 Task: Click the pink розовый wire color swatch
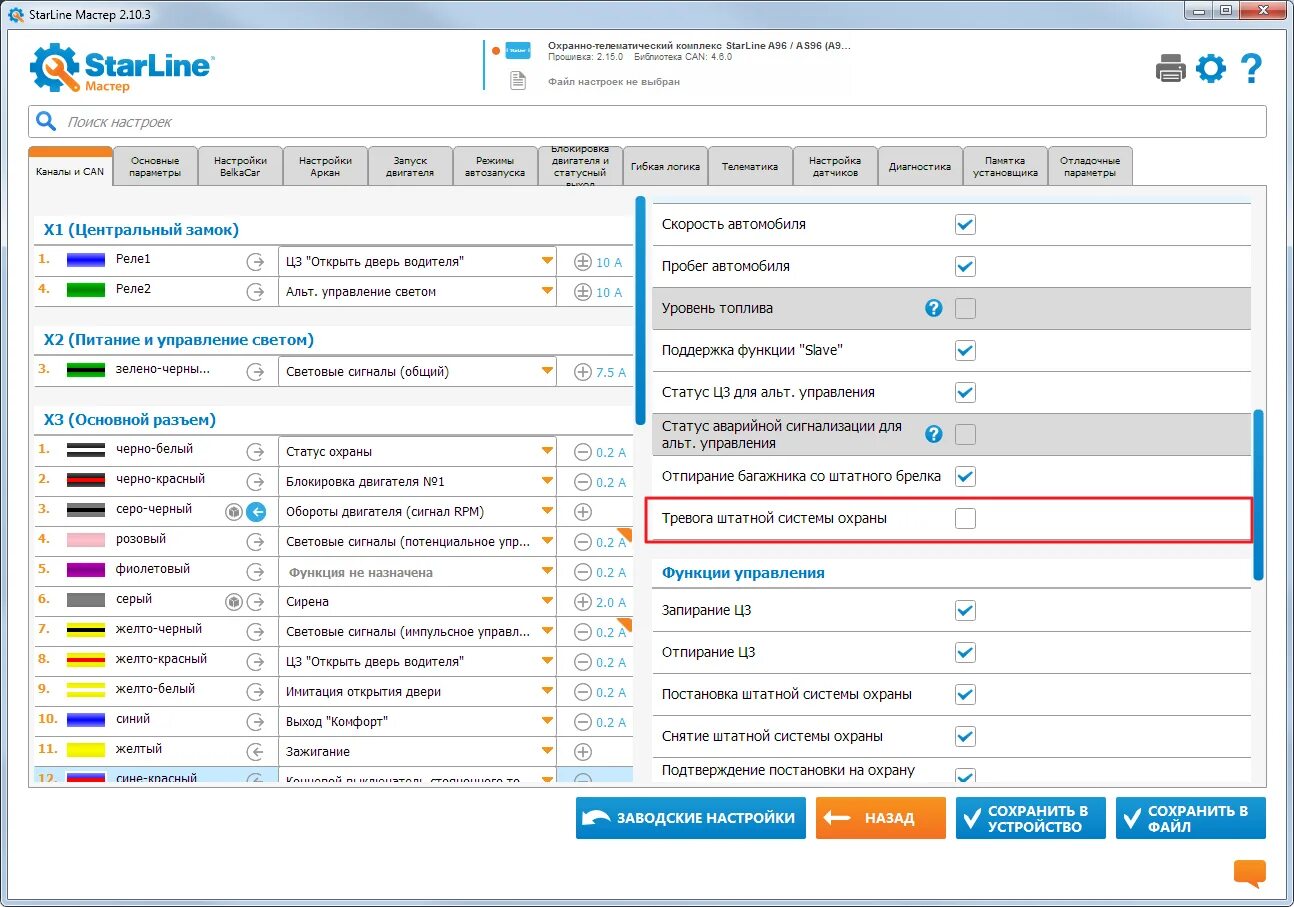(x=86, y=540)
